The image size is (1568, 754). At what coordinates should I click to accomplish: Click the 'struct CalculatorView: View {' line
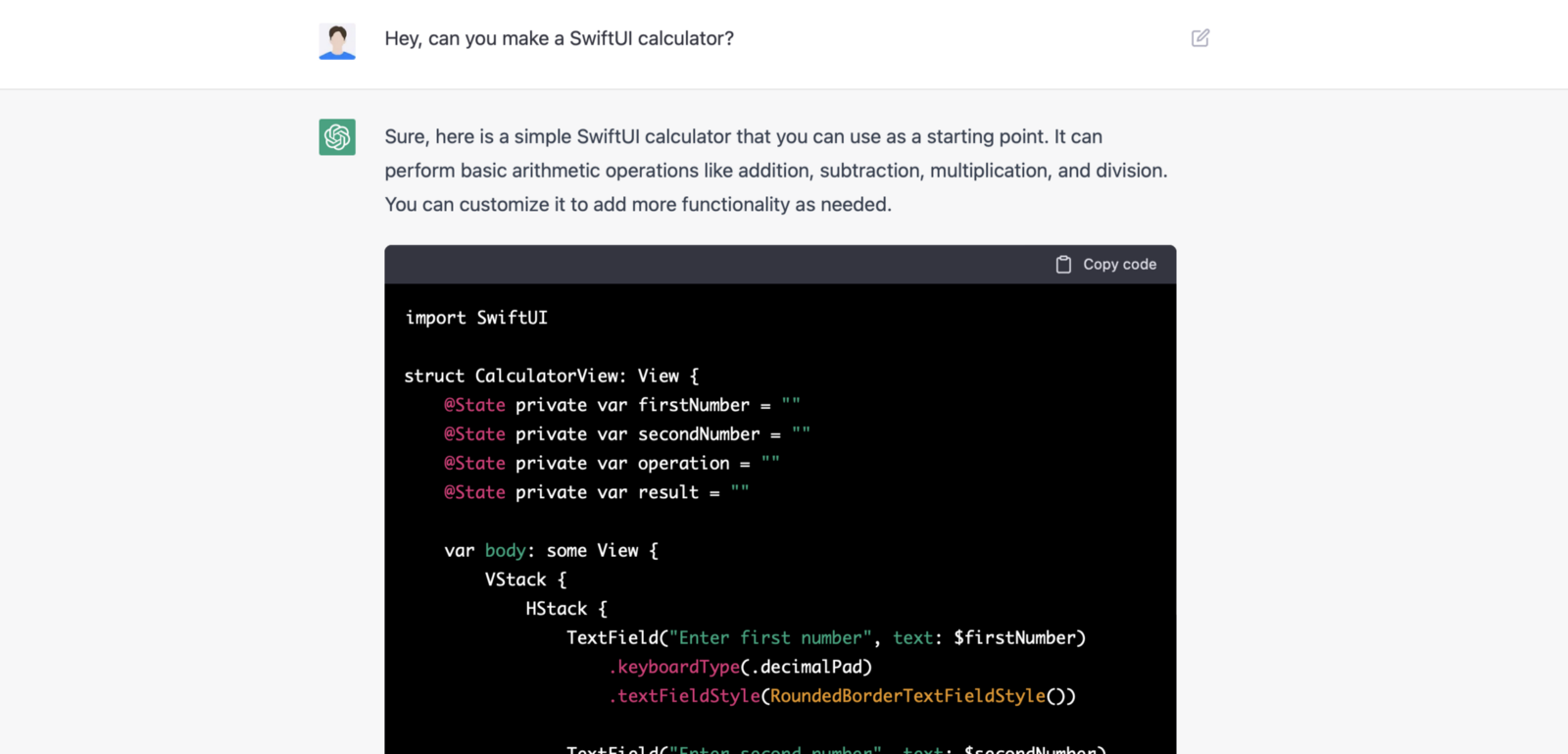pyautogui.click(x=552, y=376)
